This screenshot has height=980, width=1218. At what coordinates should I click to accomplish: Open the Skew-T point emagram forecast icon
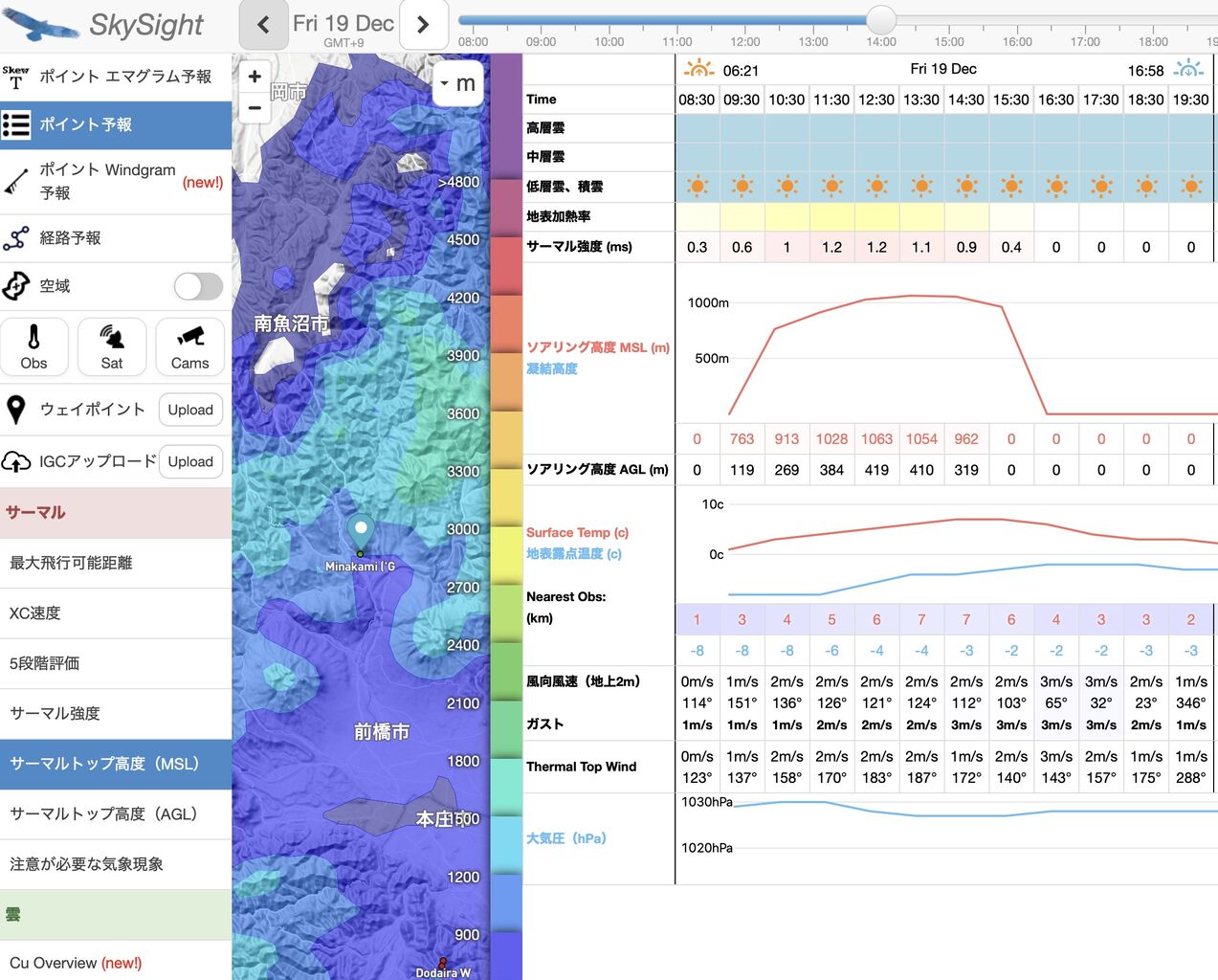click(x=15, y=77)
